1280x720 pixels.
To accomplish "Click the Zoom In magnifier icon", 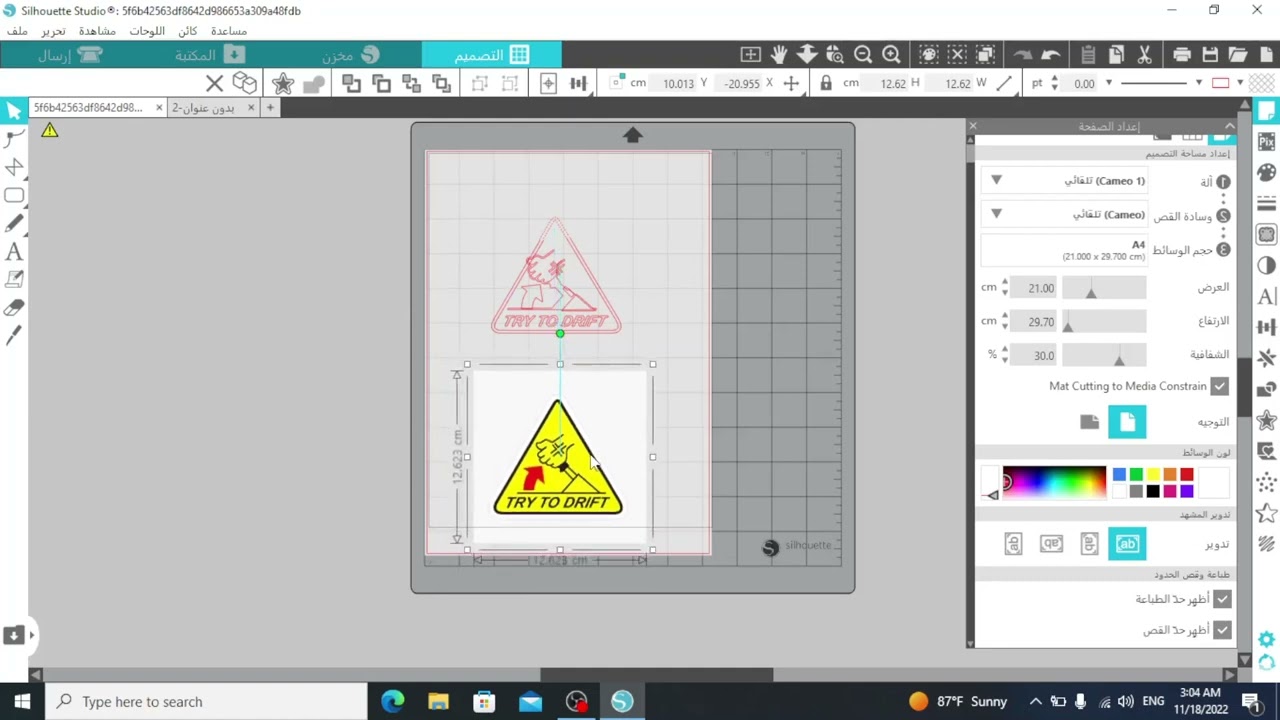I will 891,55.
